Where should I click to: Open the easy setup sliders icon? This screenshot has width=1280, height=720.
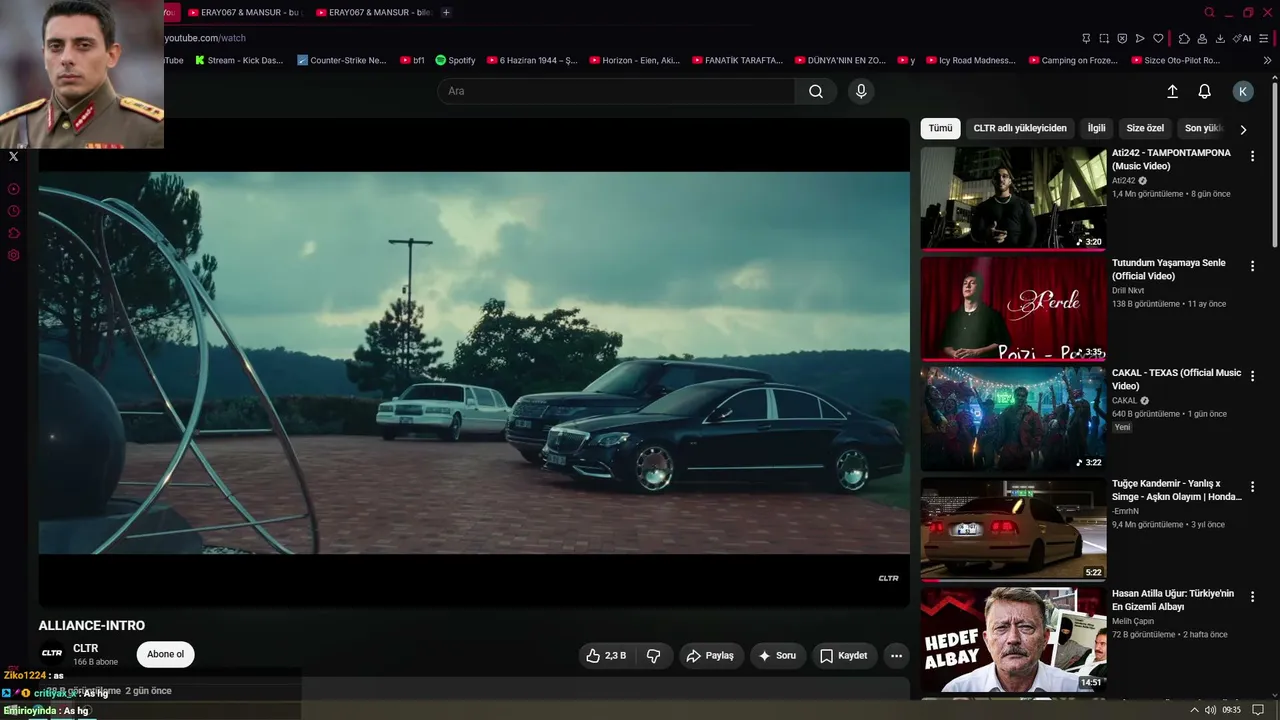click(1264, 38)
